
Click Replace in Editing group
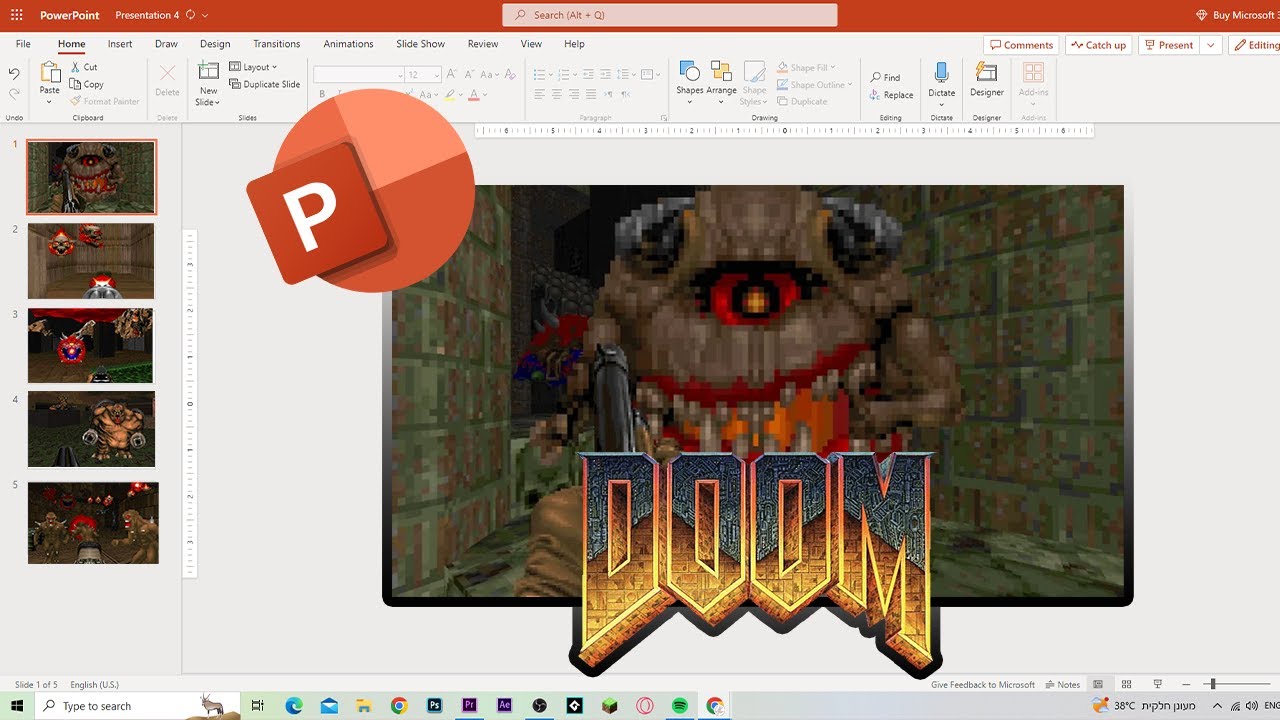(891, 95)
